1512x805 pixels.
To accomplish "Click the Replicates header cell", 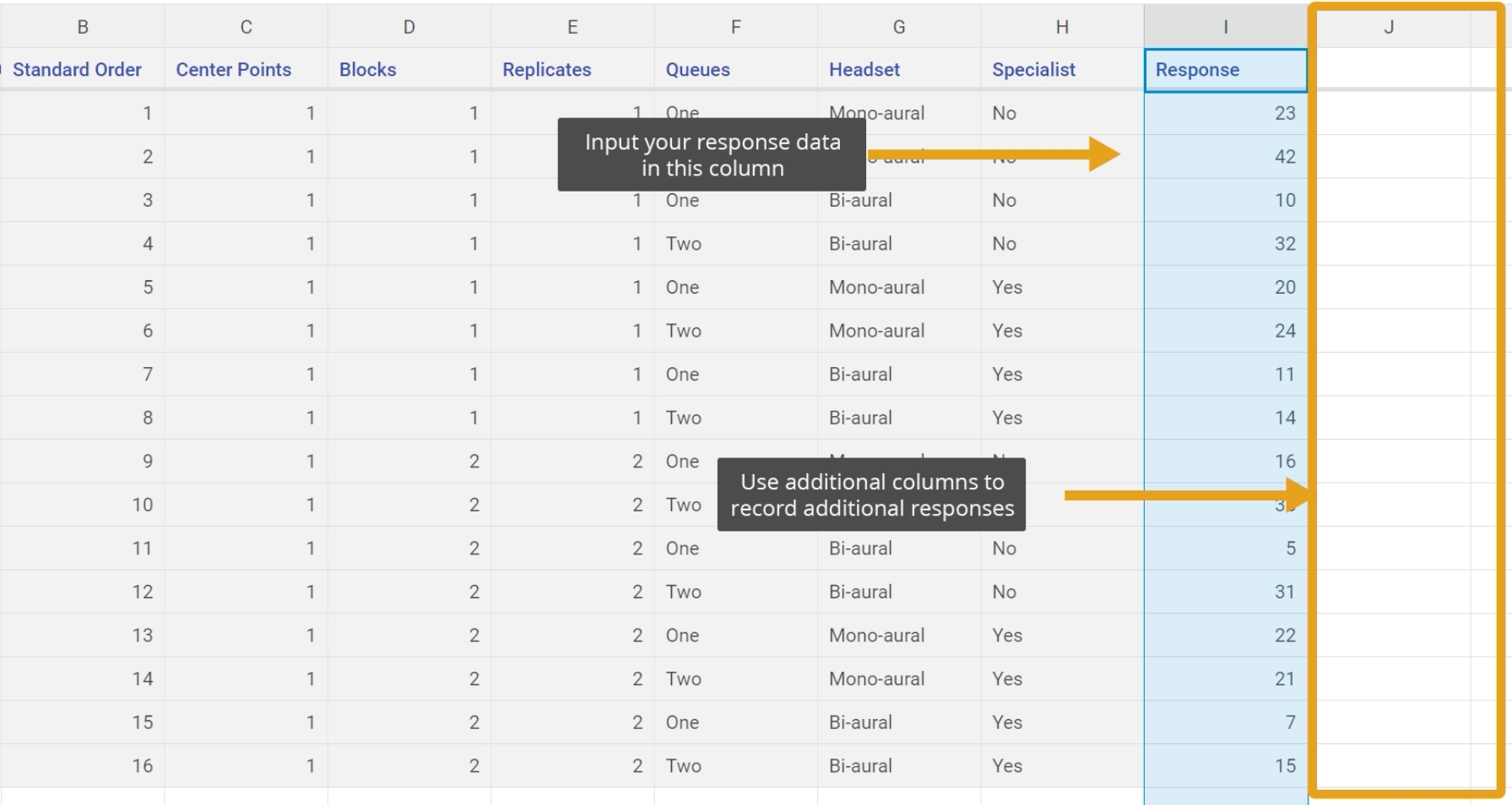I will tap(572, 70).
